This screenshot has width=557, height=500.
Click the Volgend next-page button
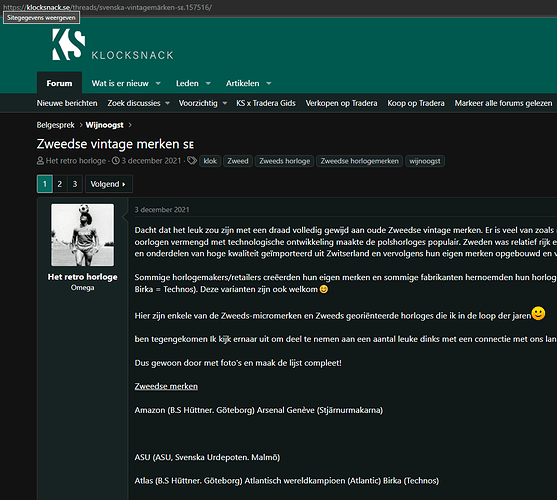click(x=108, y=184)
